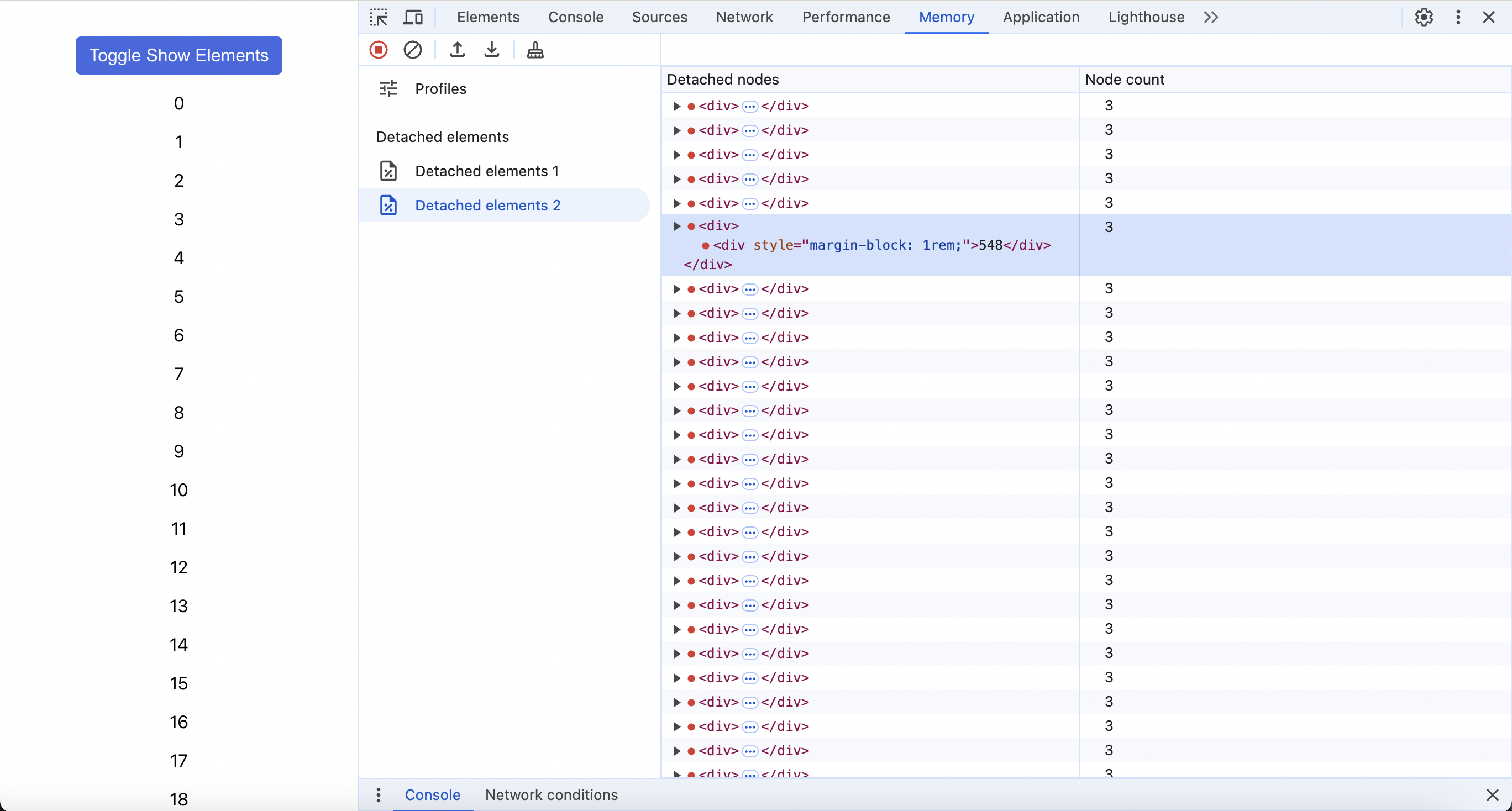1512x811 pixels.
Task: Click number 0 in the page list
Action: (x=179, y=103)
